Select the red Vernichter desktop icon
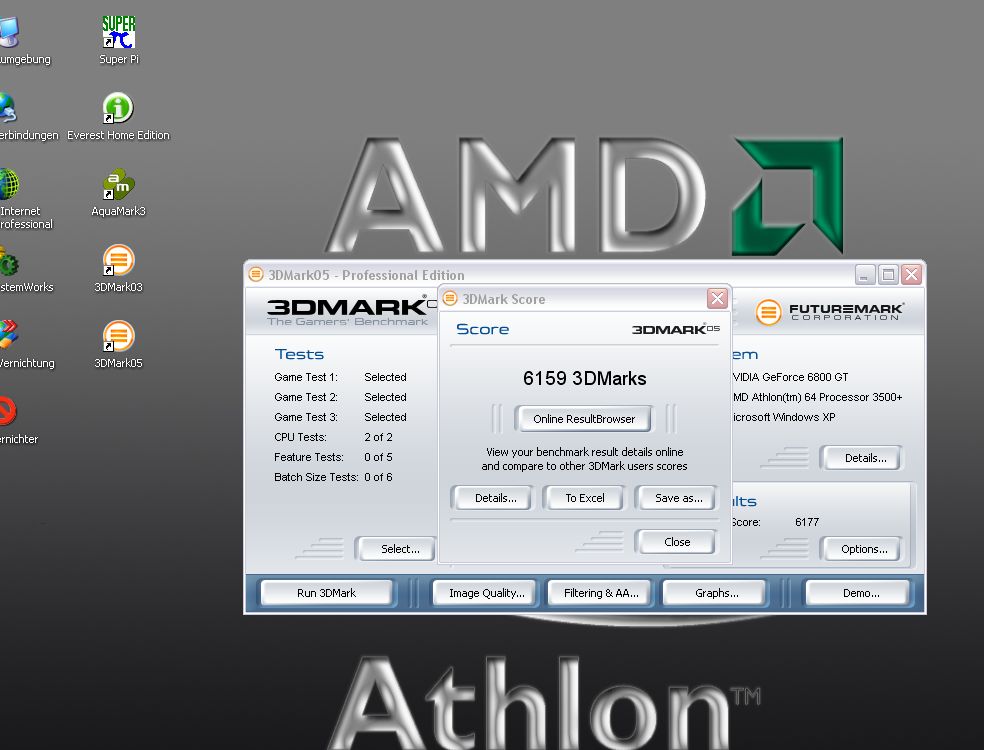Screen dimensions: 984x750 [18, 420]
